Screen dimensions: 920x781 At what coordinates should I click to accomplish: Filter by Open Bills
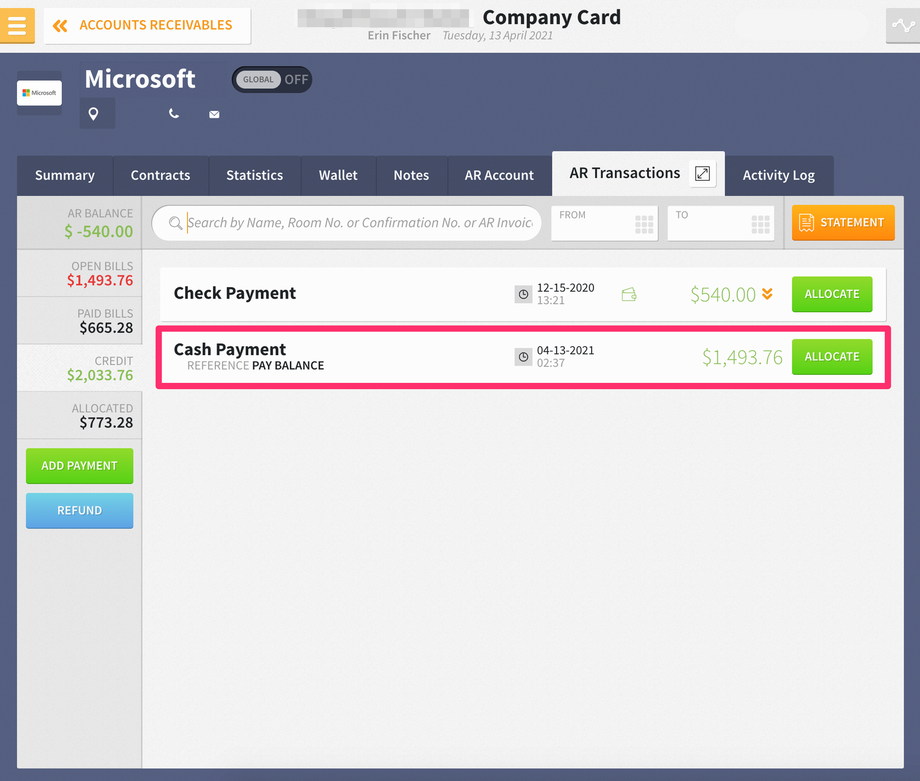click(x=79, y=273)
